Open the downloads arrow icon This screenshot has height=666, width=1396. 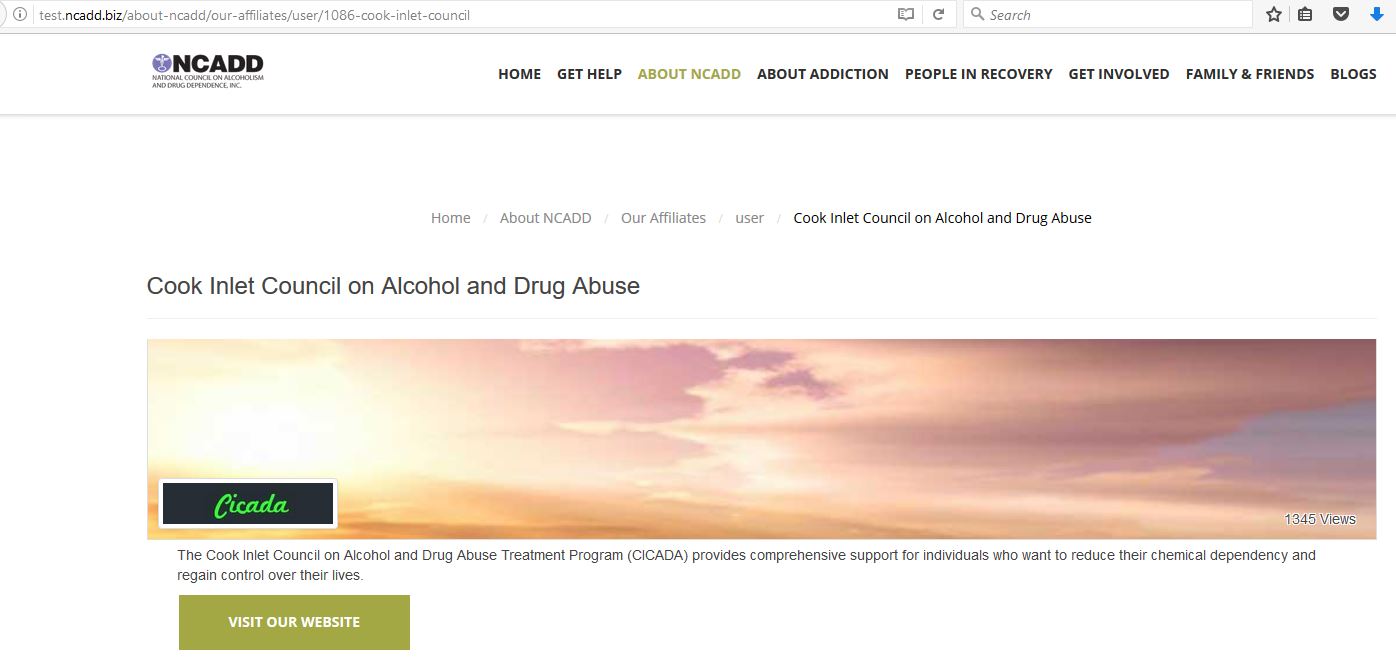pos(1377,15)
